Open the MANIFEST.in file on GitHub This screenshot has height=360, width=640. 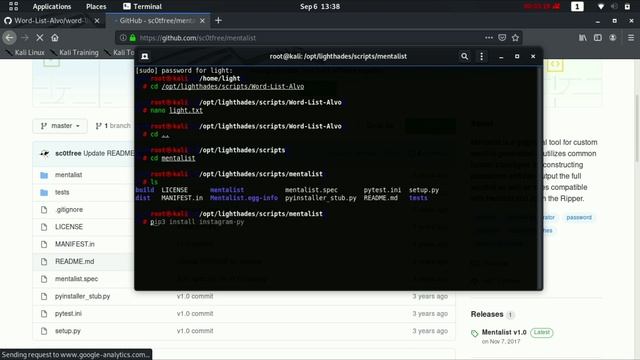(x=75, y=244)
